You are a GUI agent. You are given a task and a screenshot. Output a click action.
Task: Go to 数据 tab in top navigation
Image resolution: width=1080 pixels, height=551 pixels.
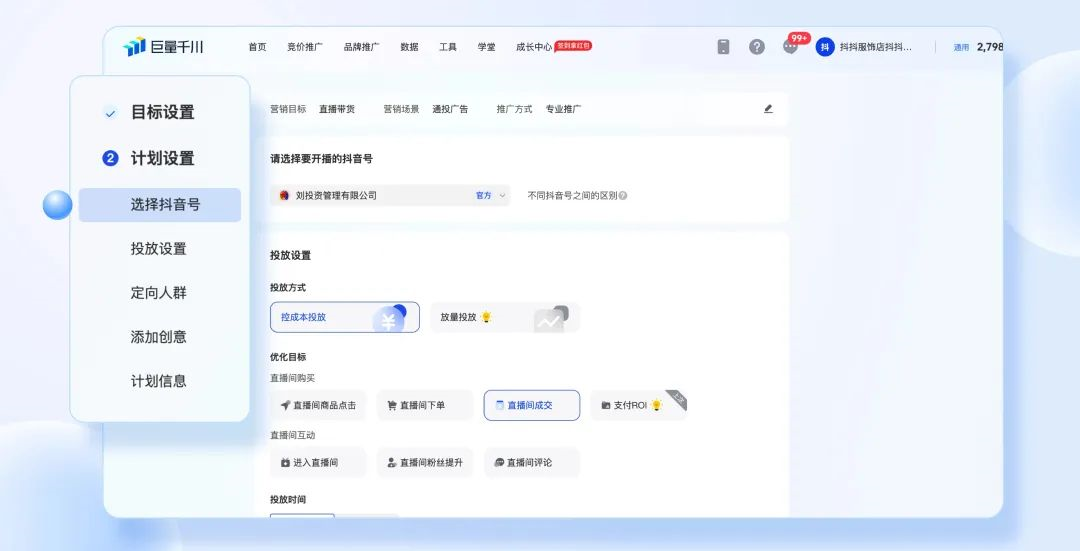(409, 47)
